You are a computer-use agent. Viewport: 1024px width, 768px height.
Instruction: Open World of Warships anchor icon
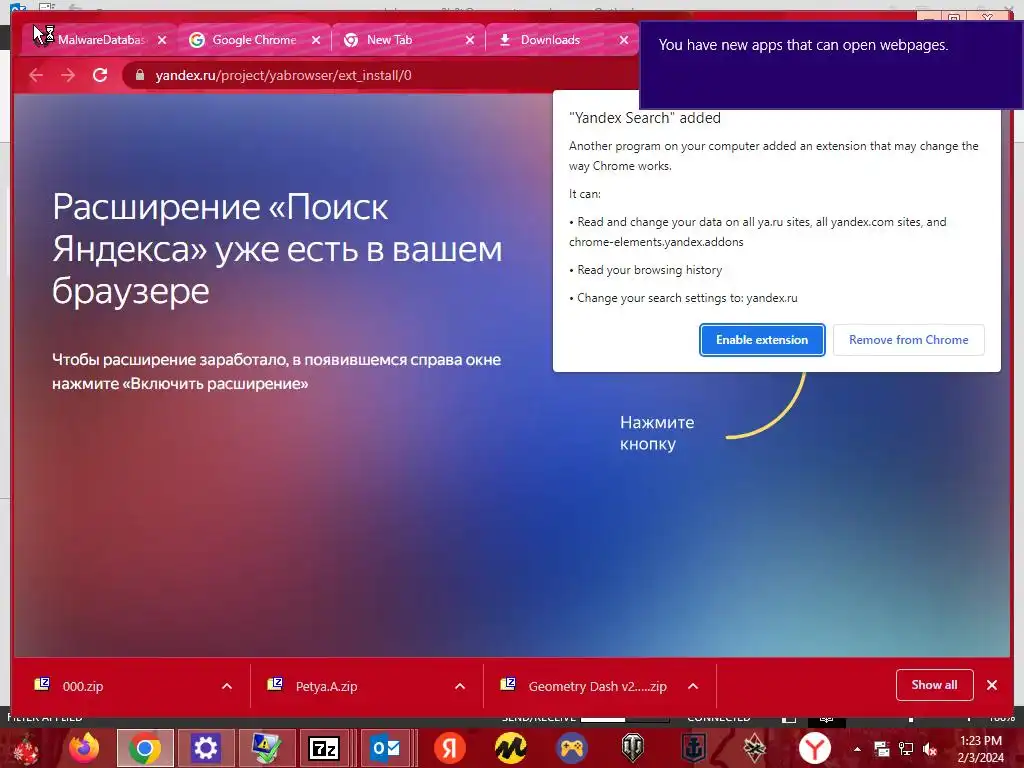(693, 748)
